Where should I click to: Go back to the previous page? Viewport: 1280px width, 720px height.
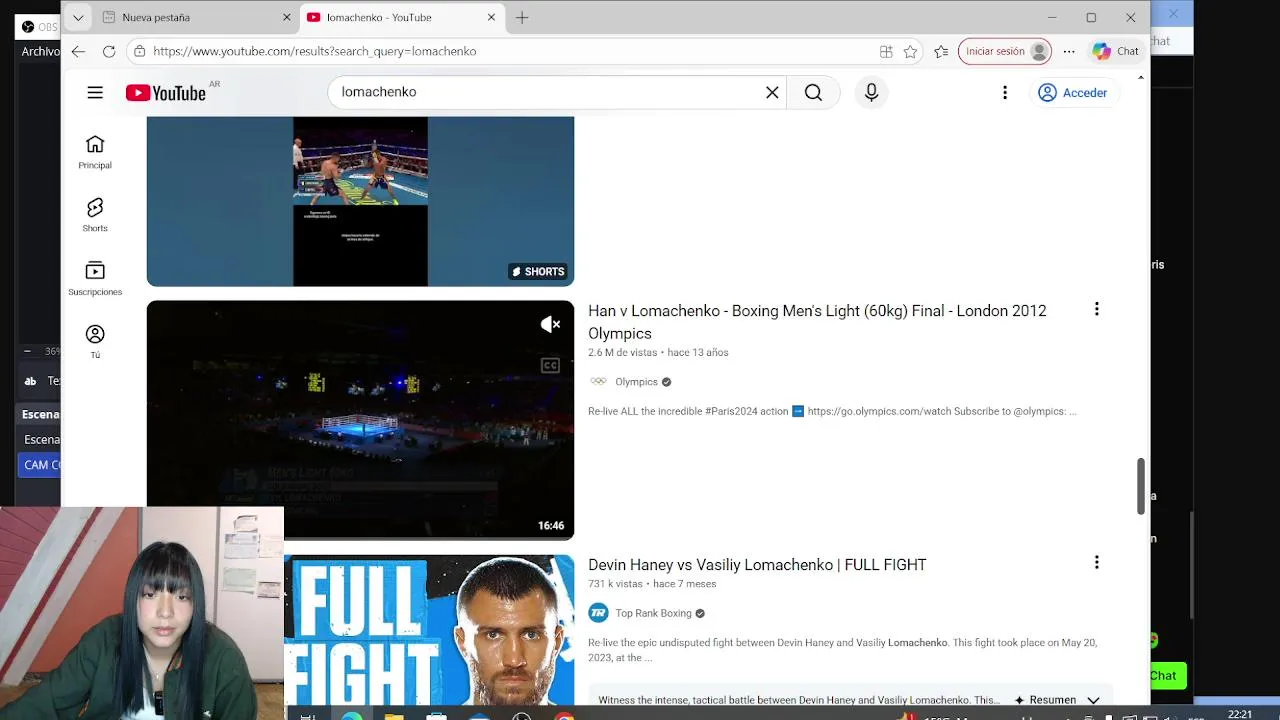78,51
